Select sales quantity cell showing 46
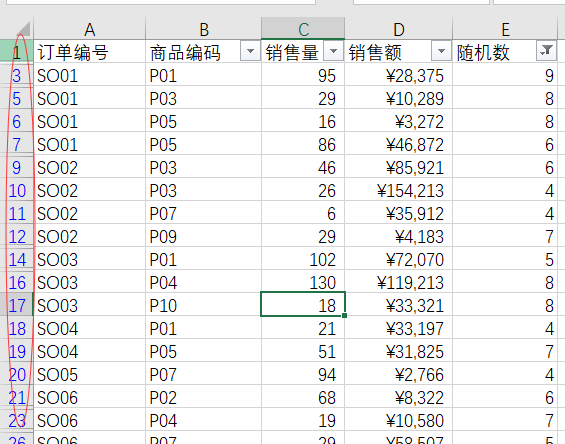This screenshot has width=565, height=444. tap(303, 167)
